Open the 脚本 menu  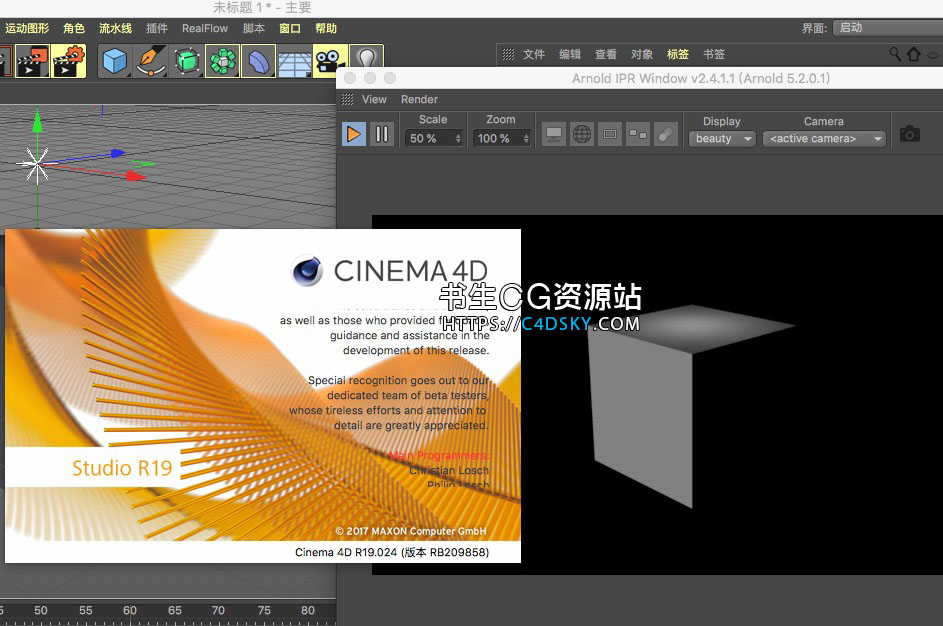[x=254, y=28]
